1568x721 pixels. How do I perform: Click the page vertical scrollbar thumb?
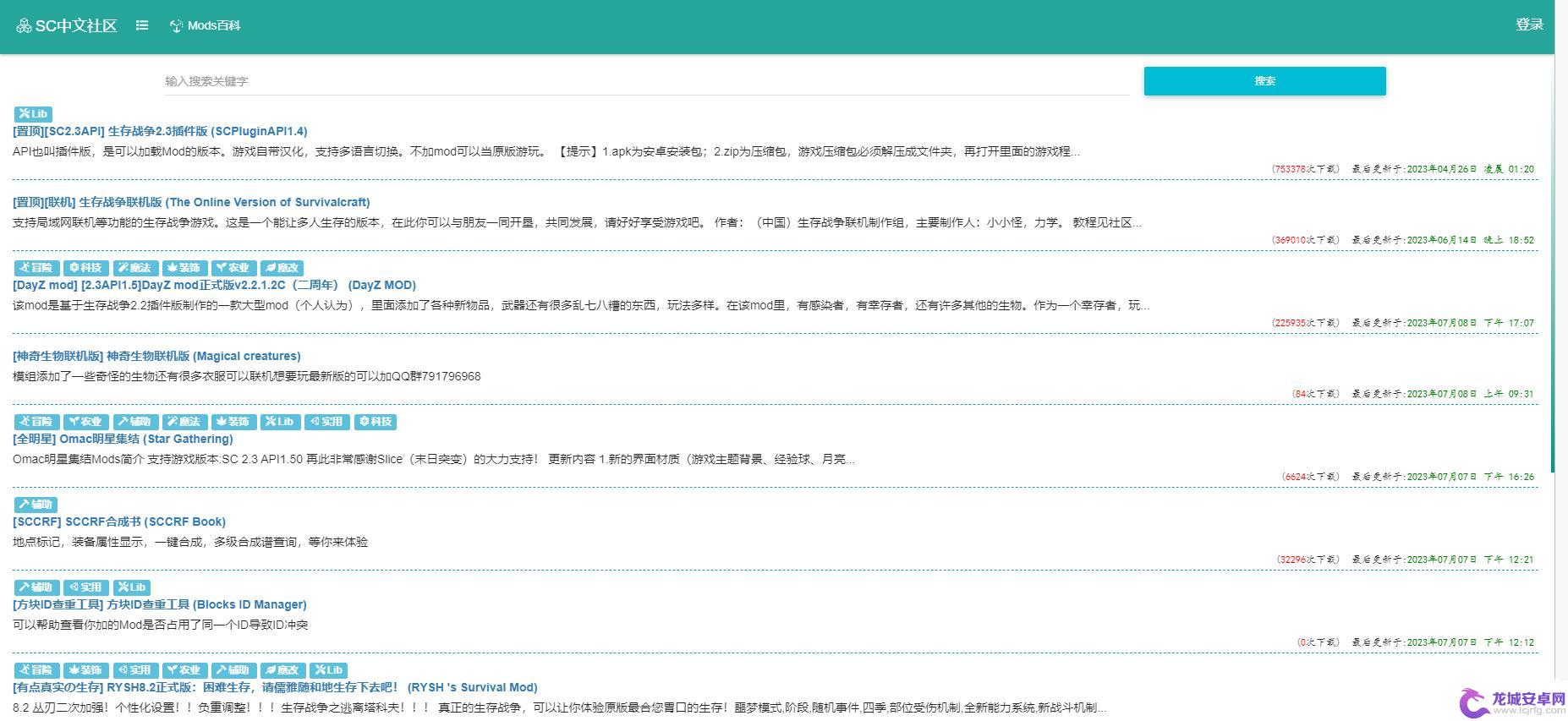click(1553, 262)
